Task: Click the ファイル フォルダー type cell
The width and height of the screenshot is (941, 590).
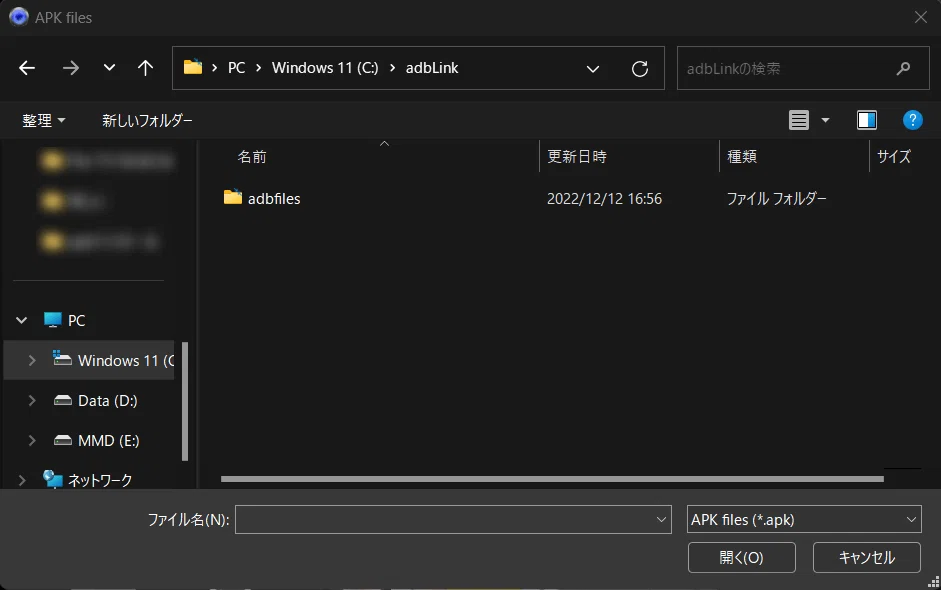Action: pyautogui.click(x=777, y=199)
